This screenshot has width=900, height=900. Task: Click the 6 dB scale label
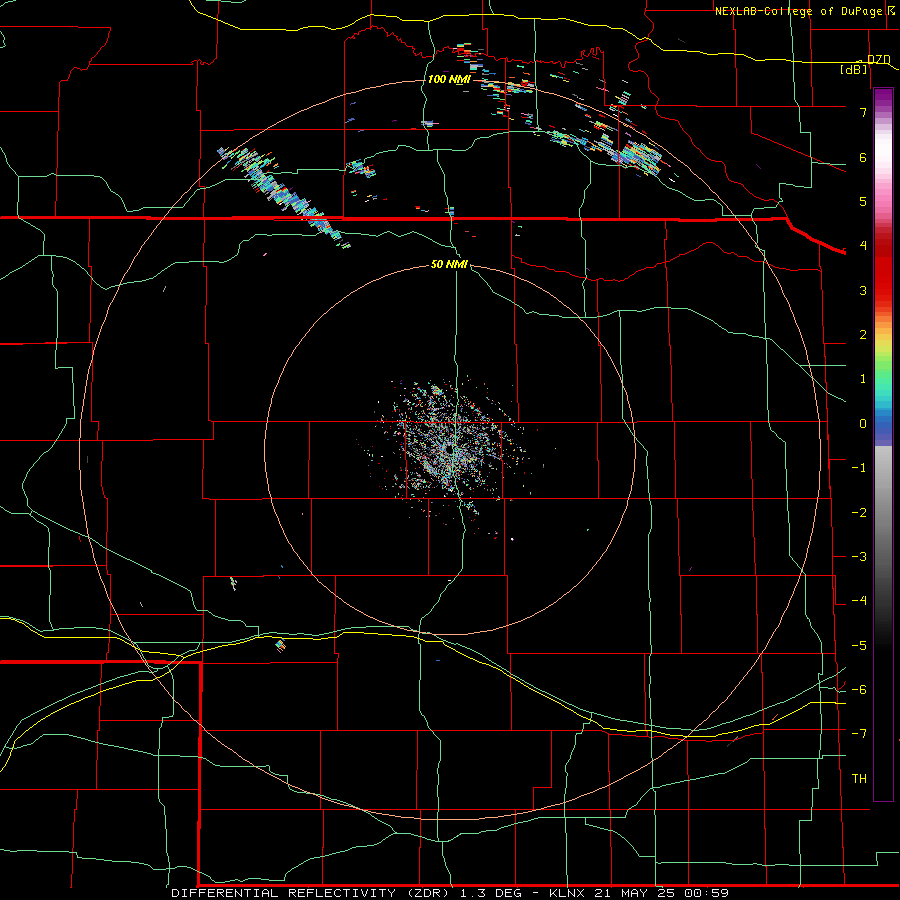pyautogui.click(x=863, y=157)
